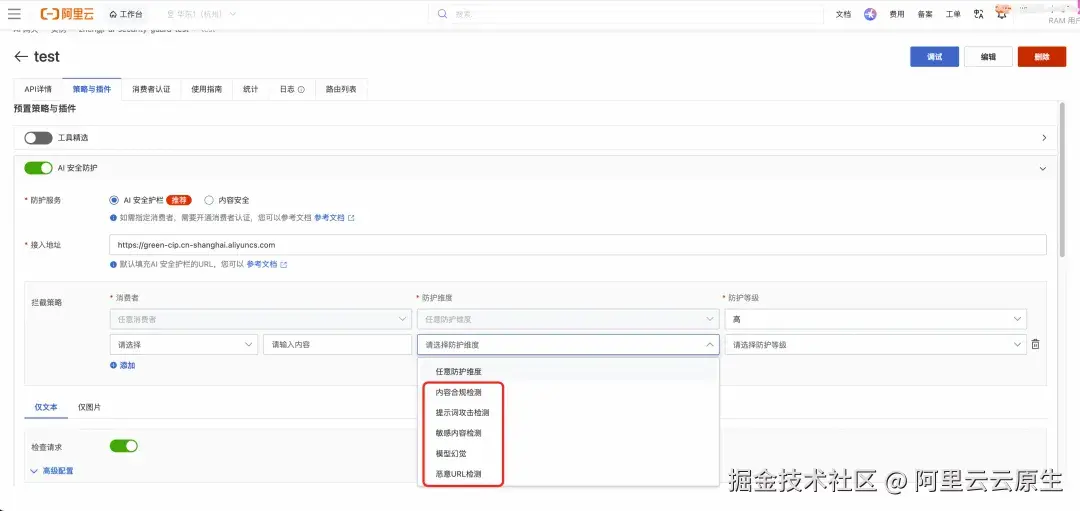Switch to the API详情 tab
This screenshot has width=1080, height=511.
click(x=38, y=90)
